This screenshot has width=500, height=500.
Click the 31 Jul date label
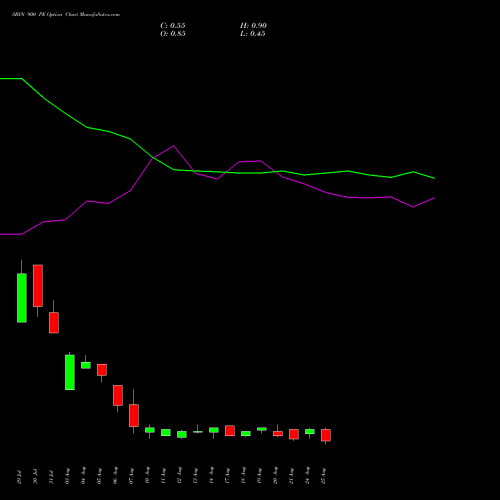pos(51,477)
